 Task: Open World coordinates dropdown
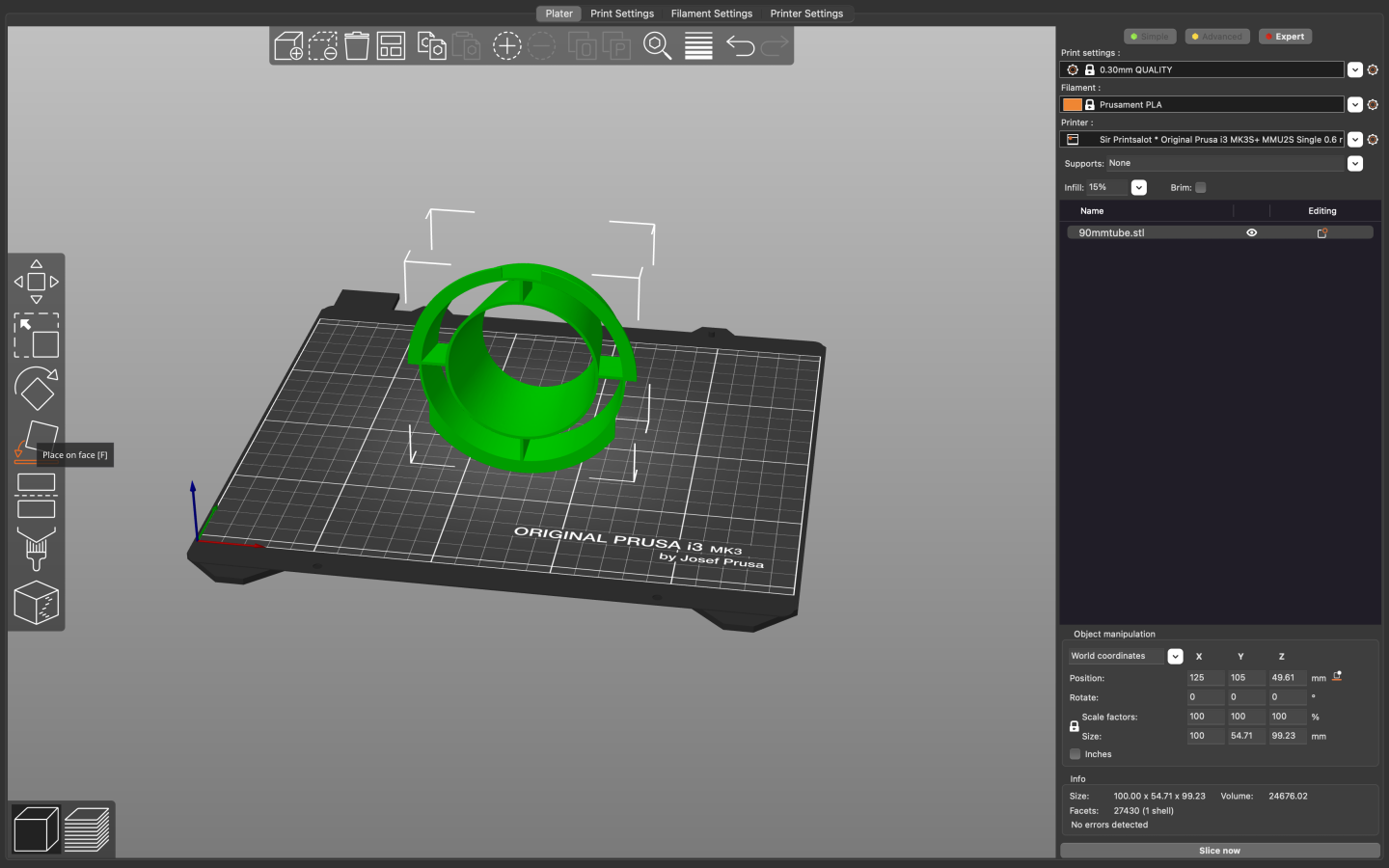(x=1175, y=657)
